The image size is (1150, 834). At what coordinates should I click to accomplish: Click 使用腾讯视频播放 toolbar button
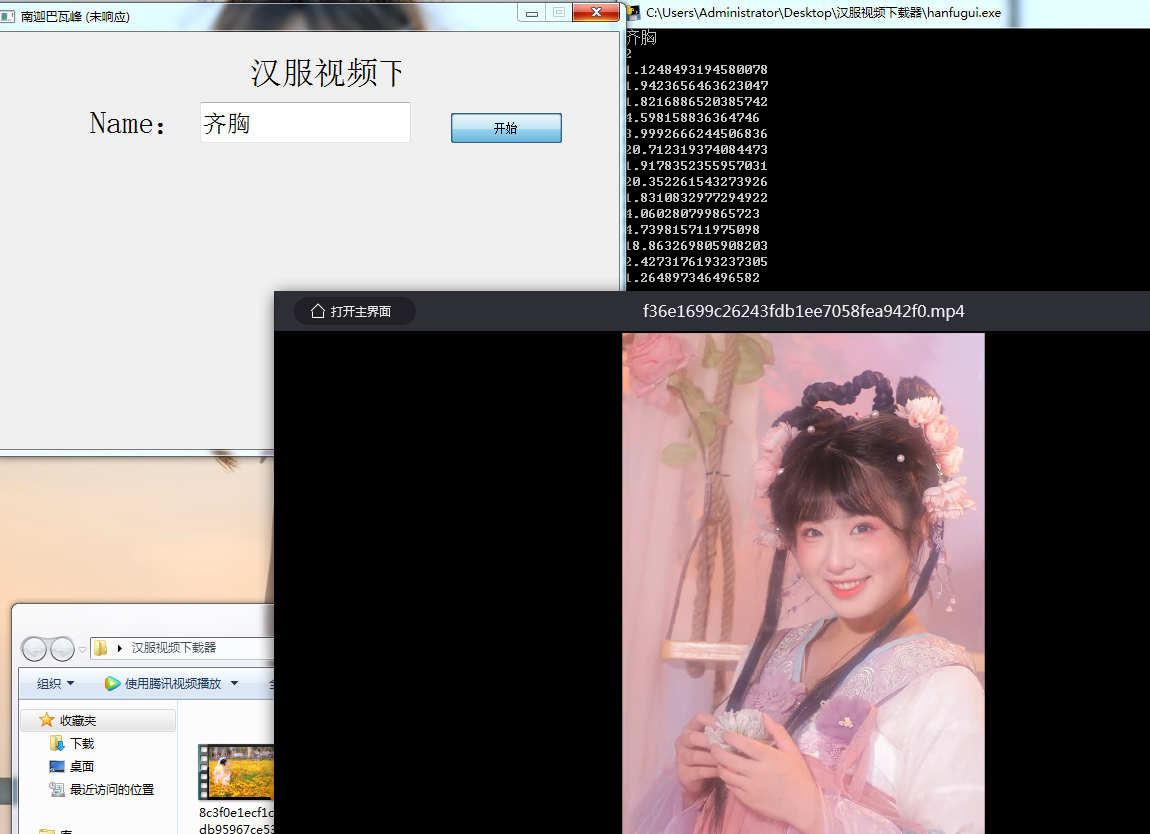(x=163, y=684)
